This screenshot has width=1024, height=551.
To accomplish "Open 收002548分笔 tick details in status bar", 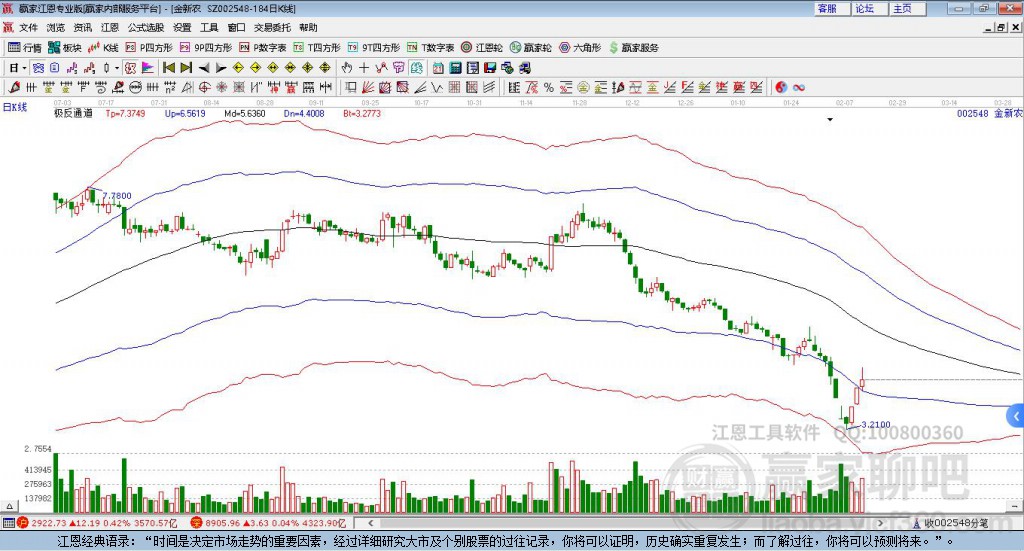I will point(950,523).
